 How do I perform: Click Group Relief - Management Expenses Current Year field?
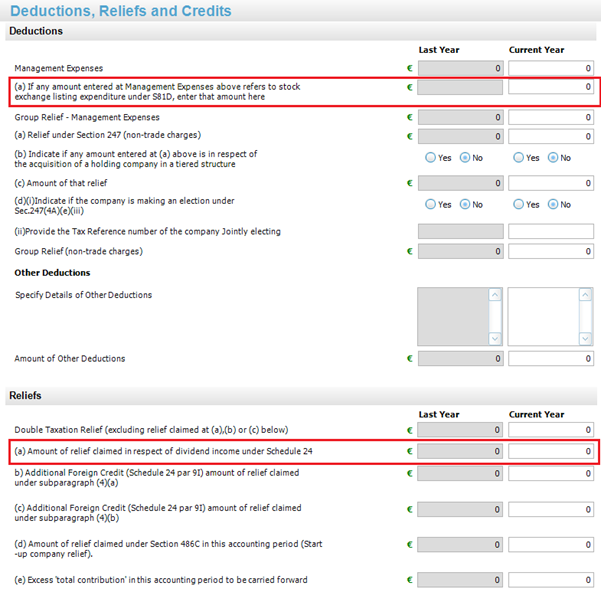pyautogui.click(x=551, y=117)
